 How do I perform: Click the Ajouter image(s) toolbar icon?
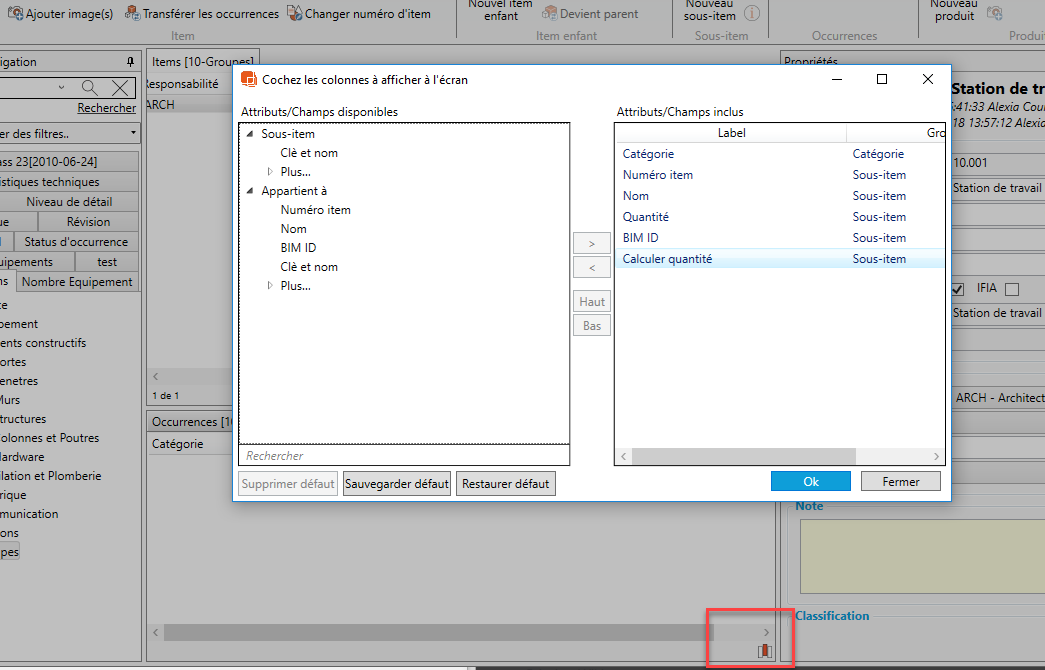click(14, 14)
